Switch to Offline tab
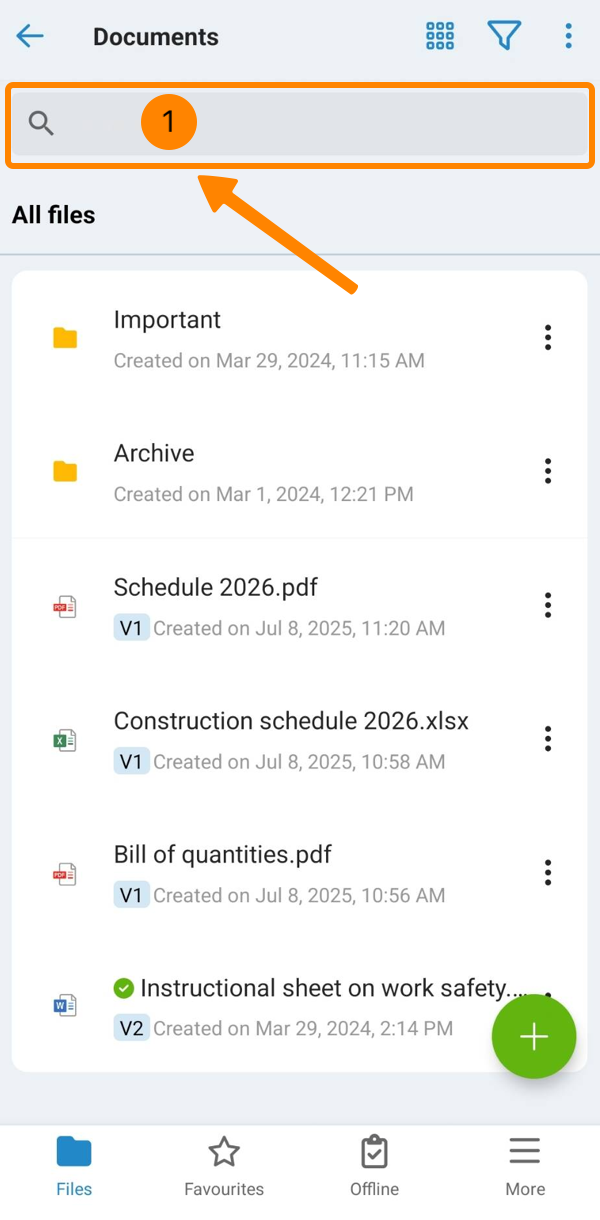This screenshot has height=1220, width=600. (x=374, y=1166)
